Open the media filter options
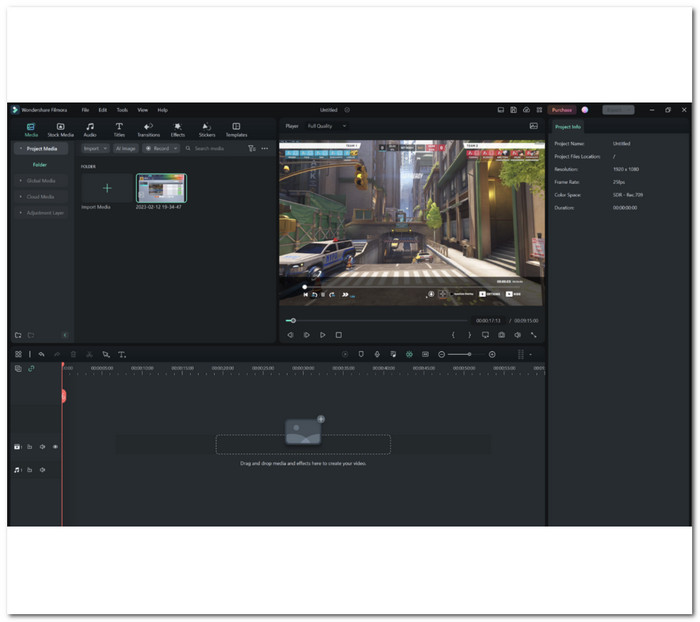This screenshot has width=700, height=622. click(252, 149)
